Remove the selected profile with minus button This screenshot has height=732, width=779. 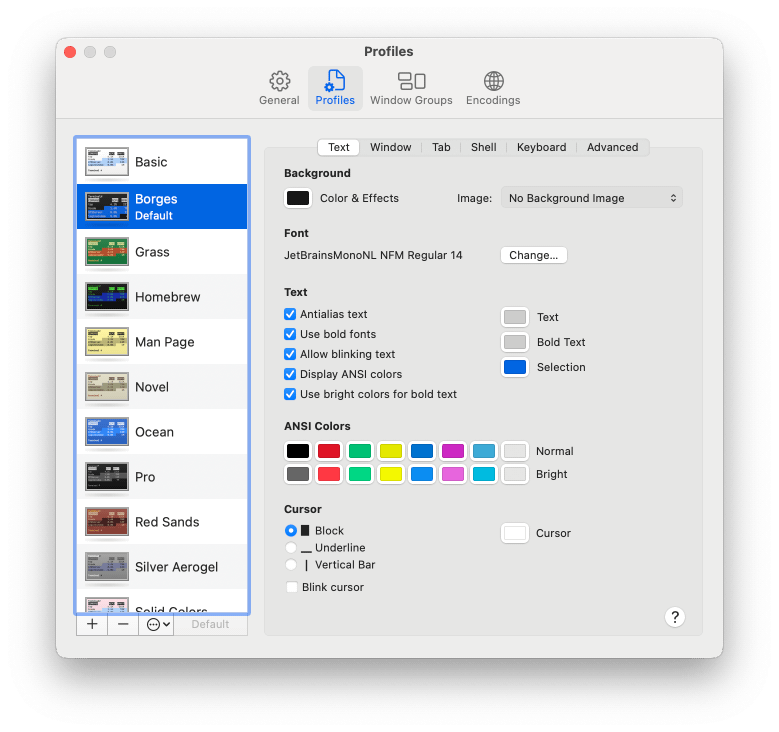pos(123,624)
